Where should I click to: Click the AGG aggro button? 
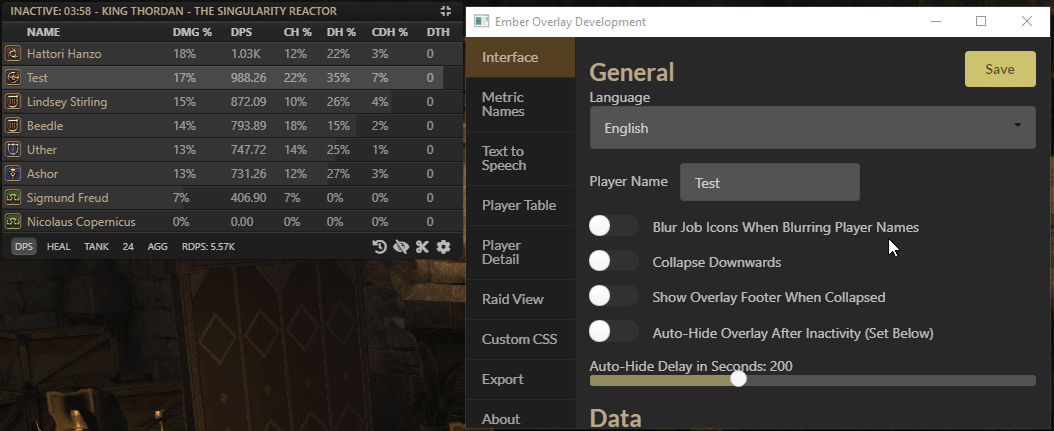(157, 247)
